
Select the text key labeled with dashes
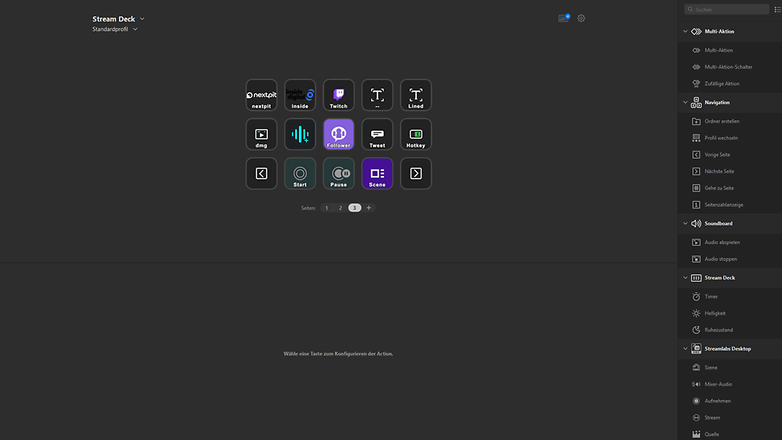pos(377,95)
